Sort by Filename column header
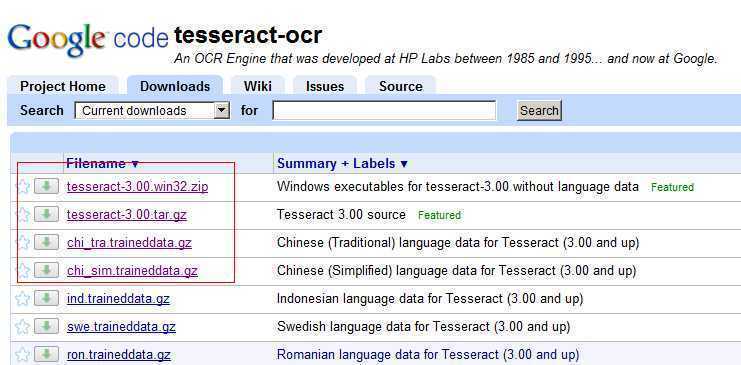The width and height of the screenshot is (741, 365). click(x=103, y=164)
